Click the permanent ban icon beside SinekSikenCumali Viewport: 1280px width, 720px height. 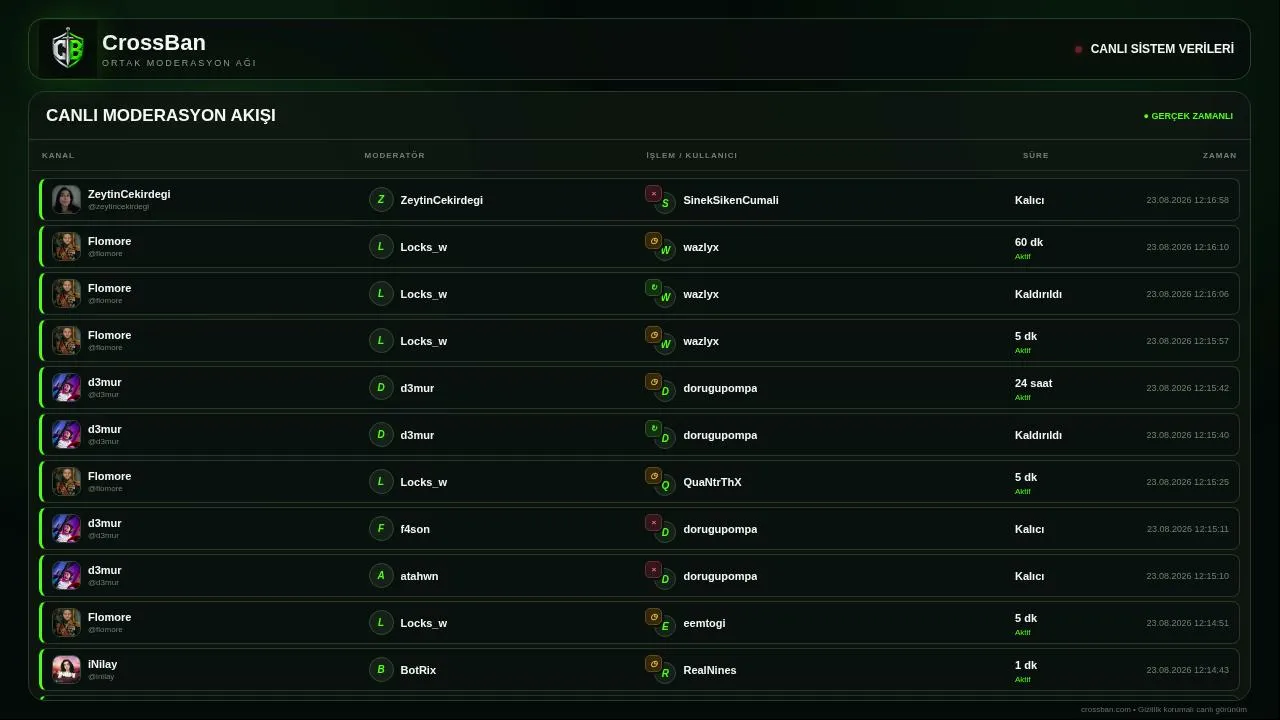tap(653, 194)
